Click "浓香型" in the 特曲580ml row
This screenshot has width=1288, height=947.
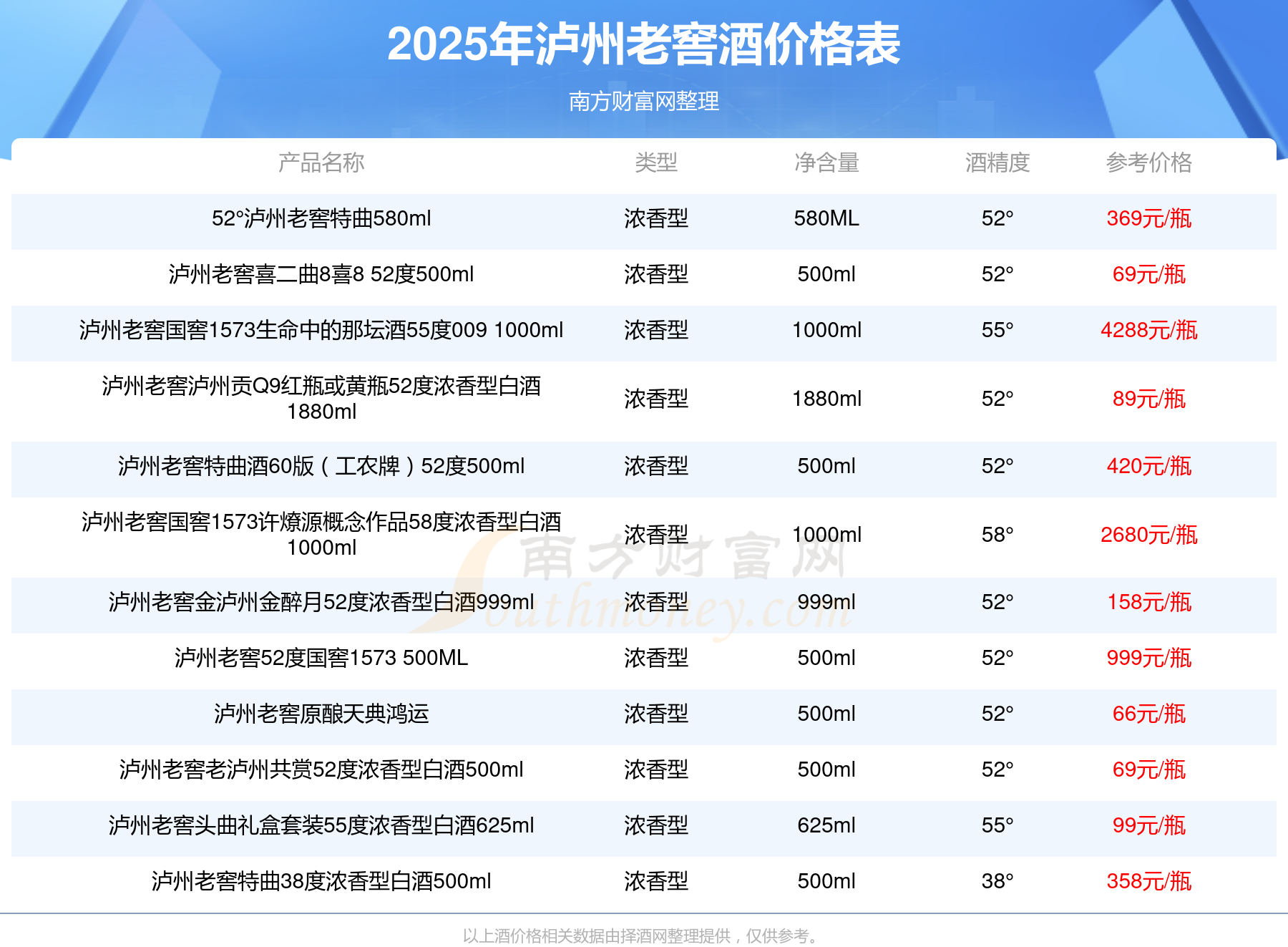point(656,218)
